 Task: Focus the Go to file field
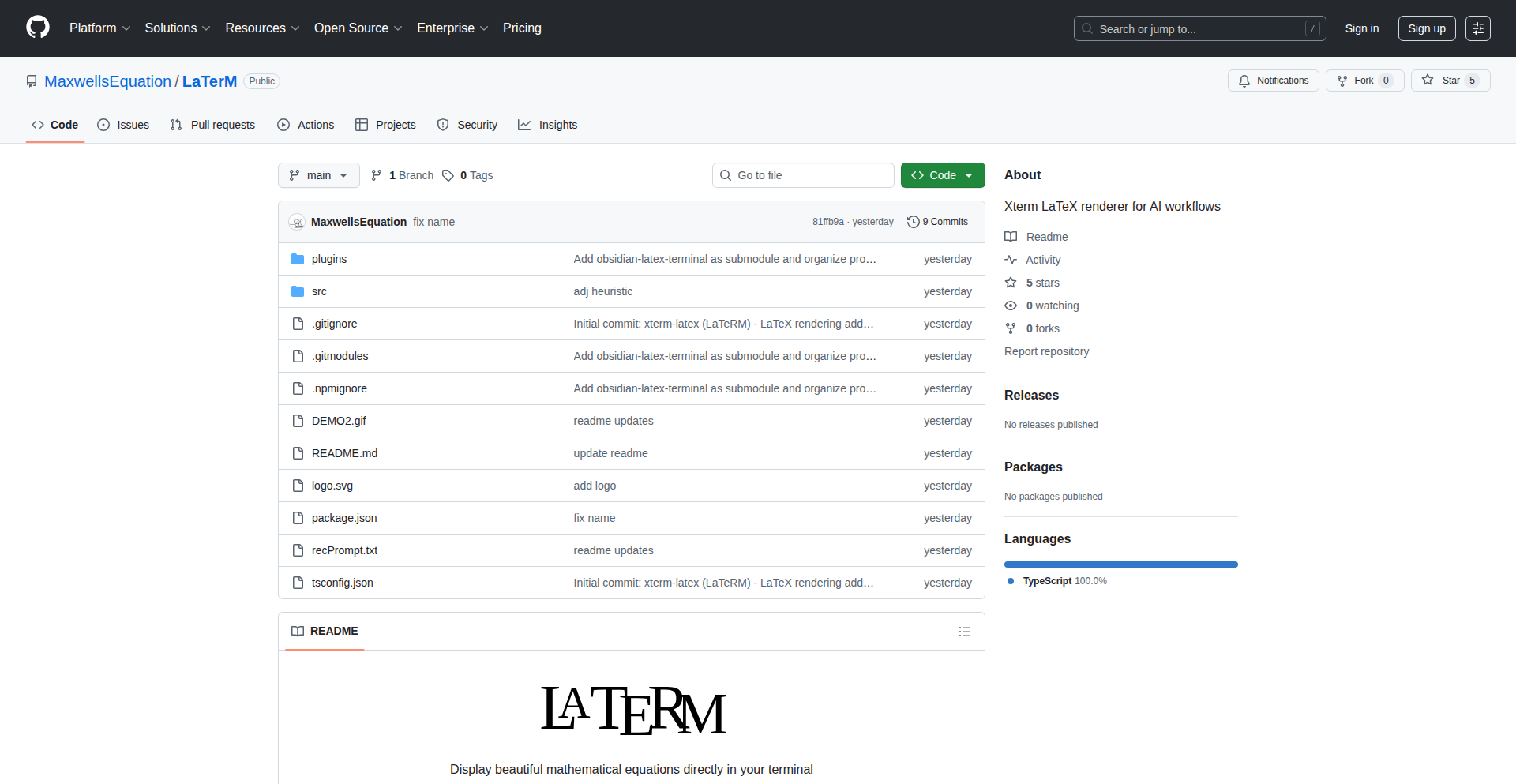[x=803, y=175]
